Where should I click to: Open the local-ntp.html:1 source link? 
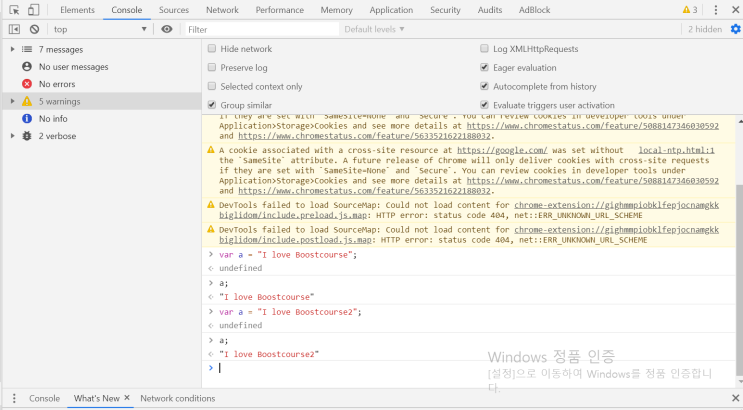point(676,150)
